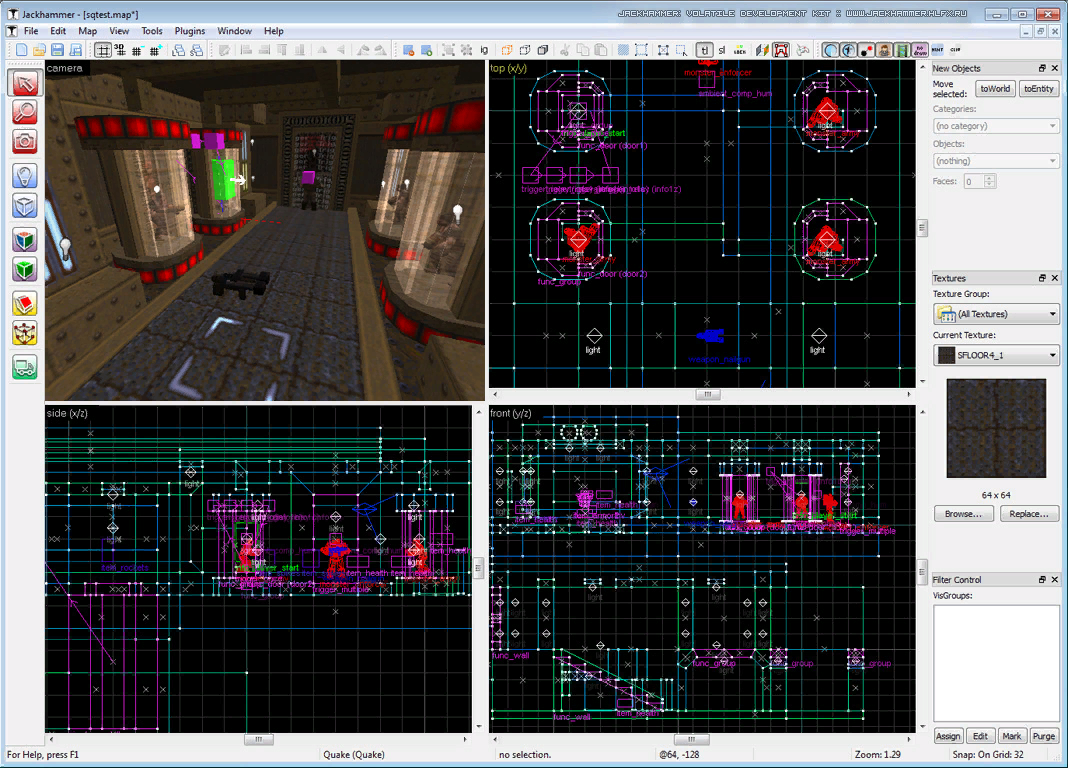Click the HINT brush filter icon
Image resolution: width=1068 pixels, height=768 pixels.
click(937, 50)
